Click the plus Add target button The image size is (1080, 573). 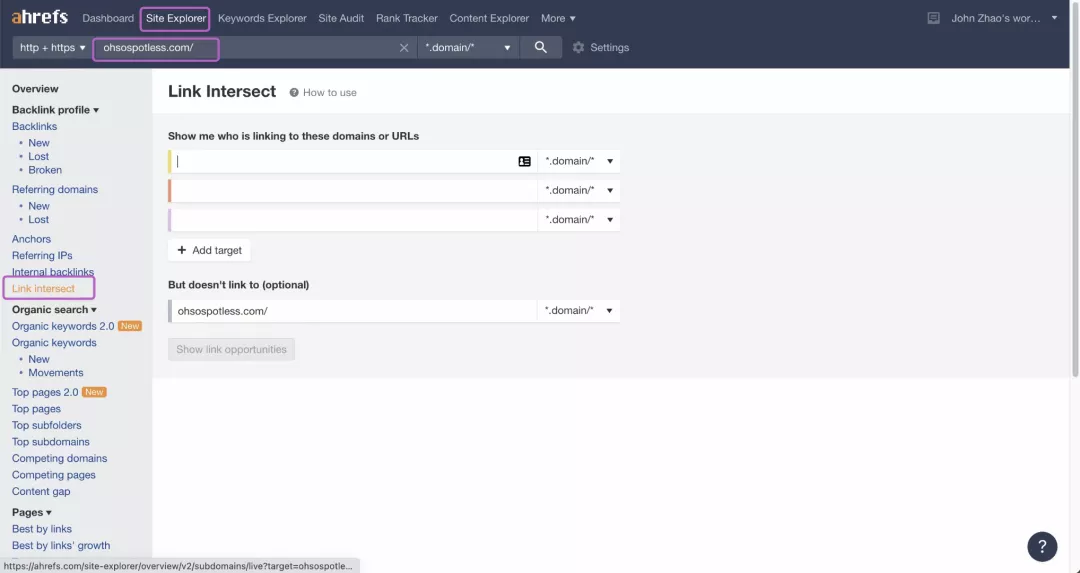point(209,250)
